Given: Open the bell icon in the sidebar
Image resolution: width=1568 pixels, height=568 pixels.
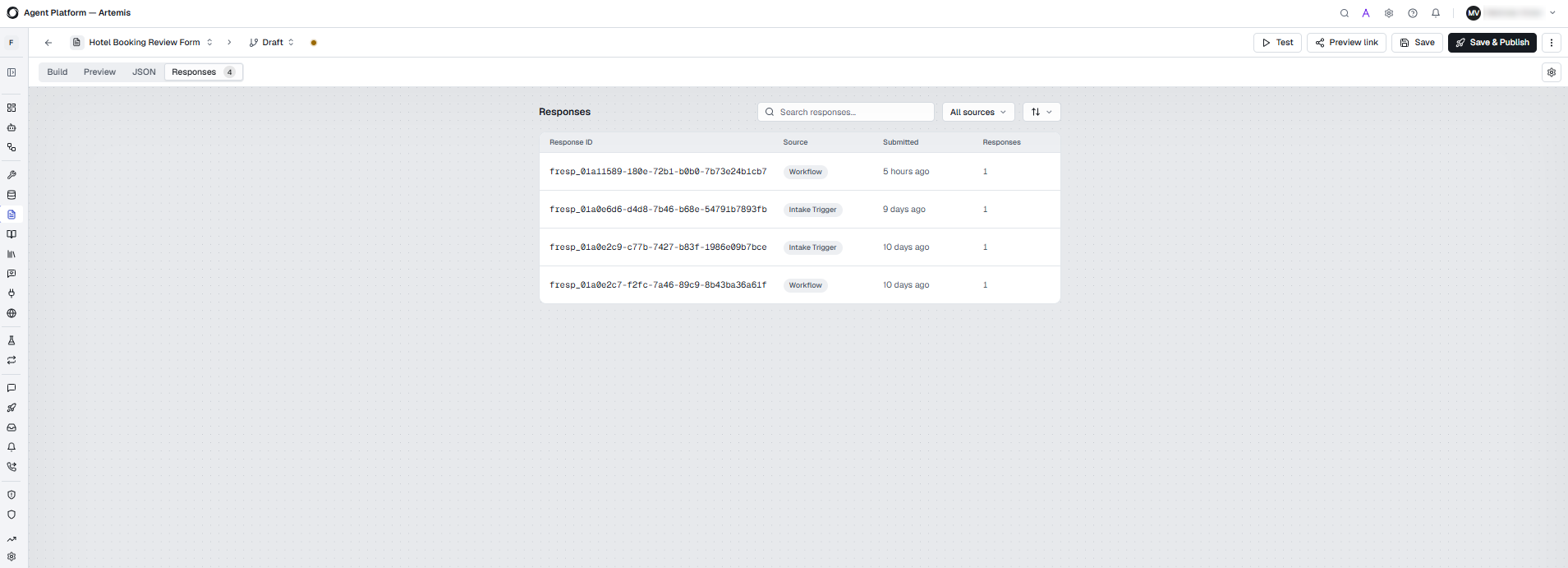Looking at the screenshot, I should (11, 447).
